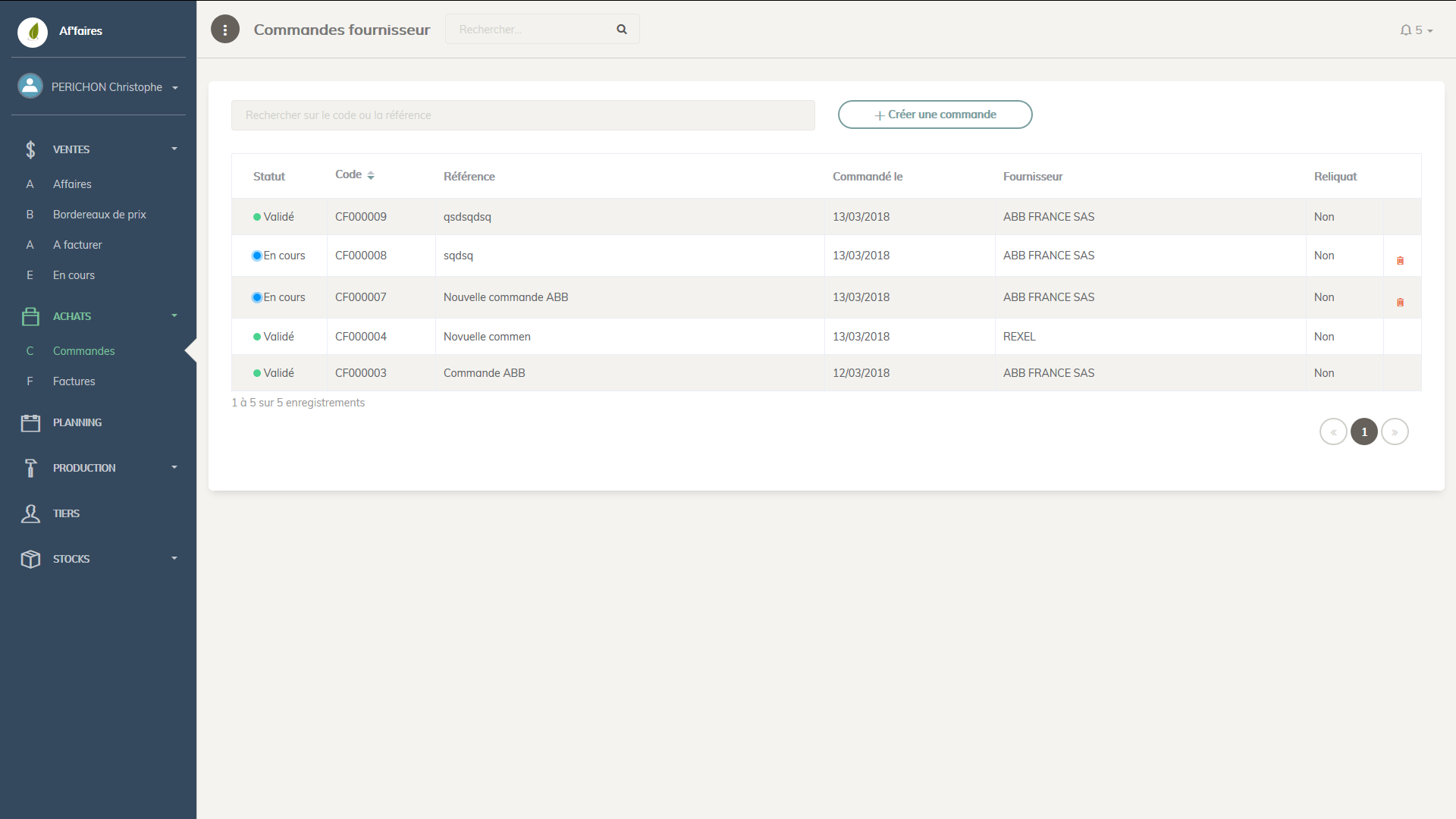Open Affaires under Ventes
The width and height of the screenshot is (1456, 819).
(72, 184)
